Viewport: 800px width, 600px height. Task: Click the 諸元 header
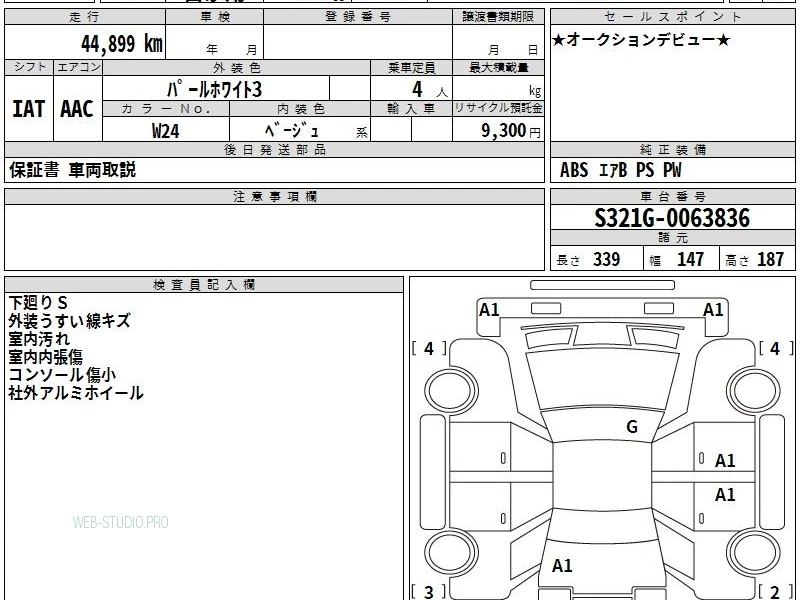[672, 237]
